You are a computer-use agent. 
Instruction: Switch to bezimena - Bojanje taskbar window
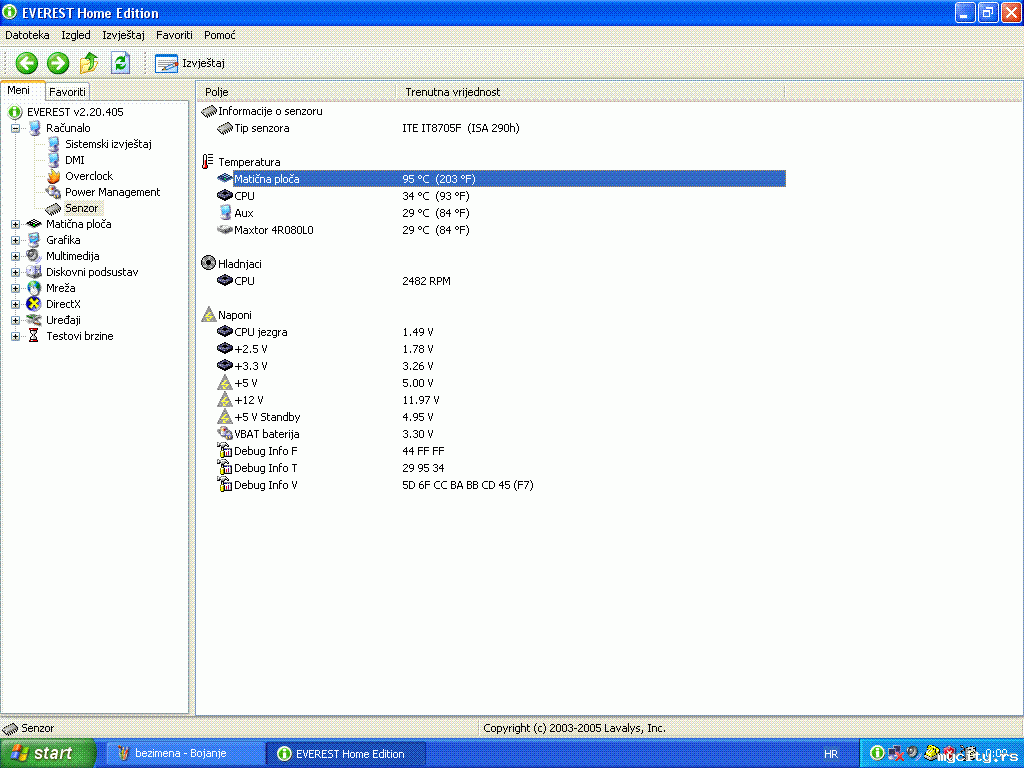pos(185,754)
